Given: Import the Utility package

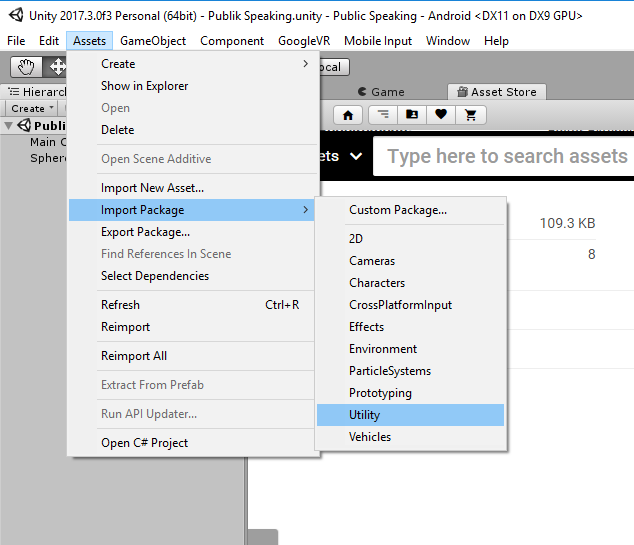Looking at the screenshot, I should point(410,415).
